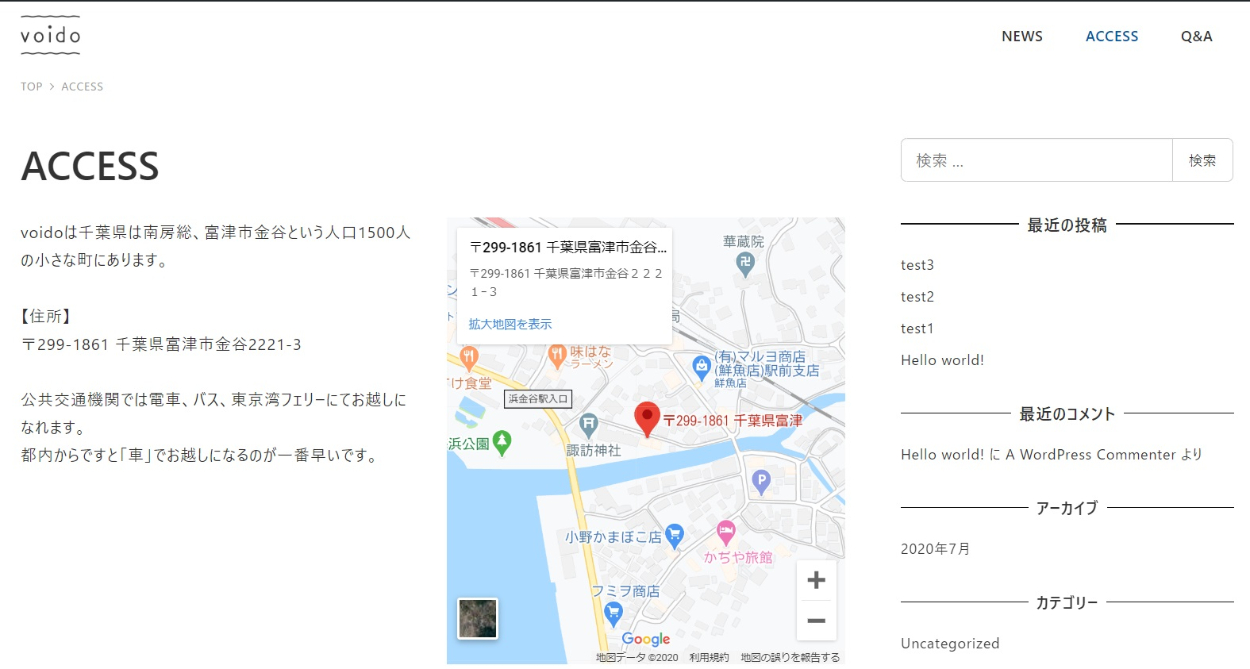Click the purple parking icon on map
This screenshot has height=669, width=1250.
761,482
